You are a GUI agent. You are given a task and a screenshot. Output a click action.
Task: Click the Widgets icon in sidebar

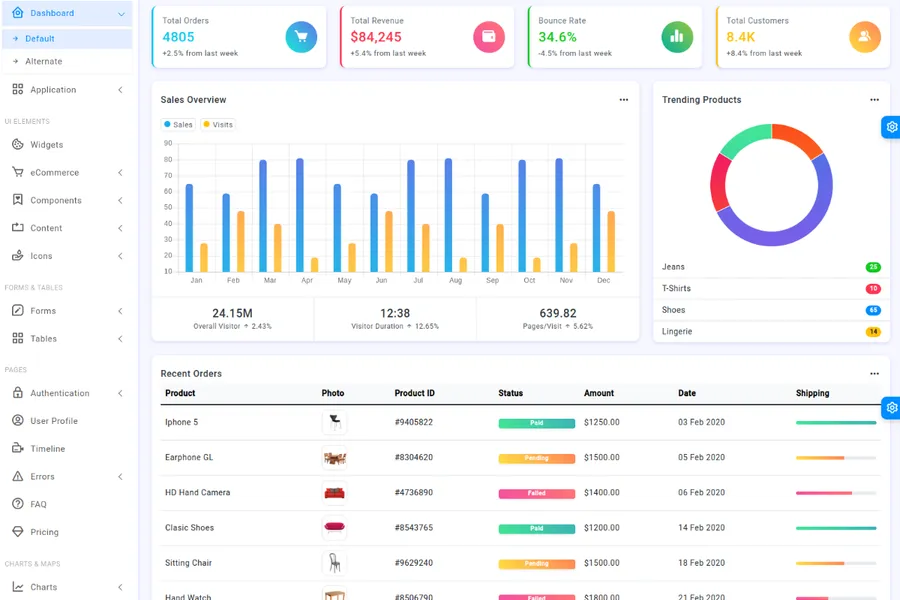pos(18,145)
